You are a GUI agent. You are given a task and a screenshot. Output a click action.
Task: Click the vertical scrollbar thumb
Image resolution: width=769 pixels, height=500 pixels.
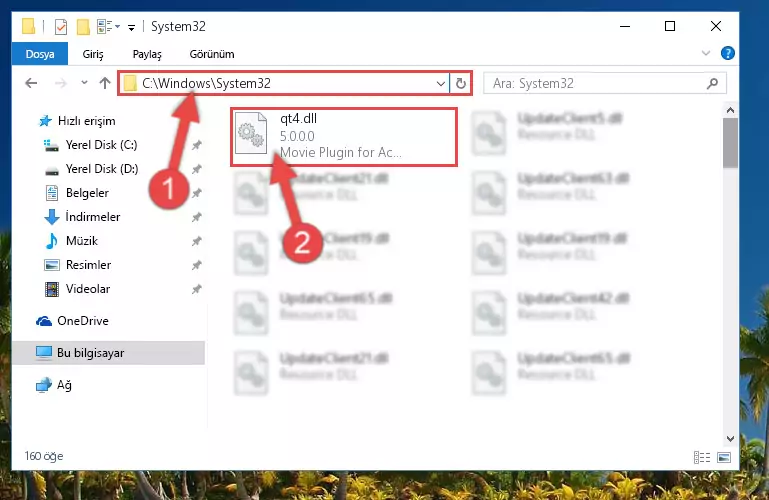[x=730, y=143]
